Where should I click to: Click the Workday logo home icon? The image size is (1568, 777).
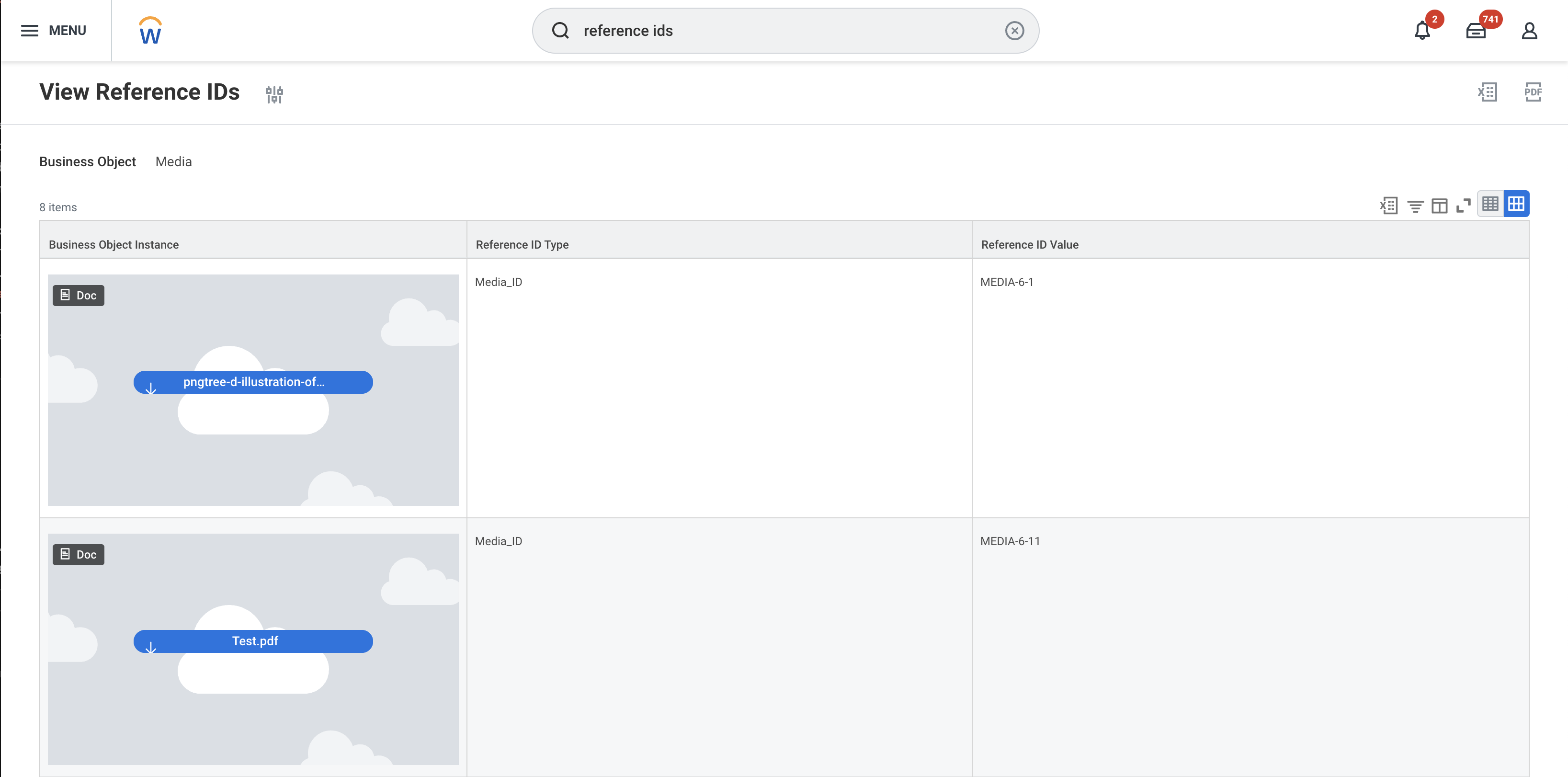[x=150, y=31]
